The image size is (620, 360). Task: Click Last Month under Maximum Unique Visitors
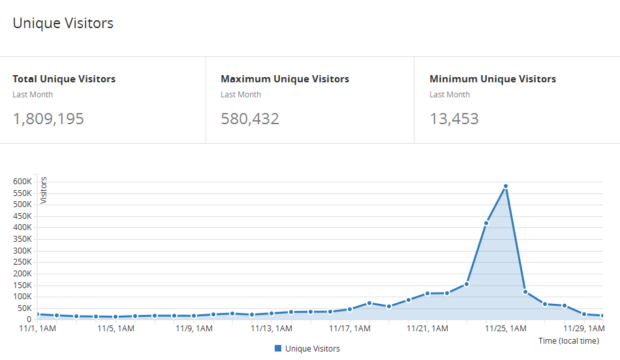[241, 95]
